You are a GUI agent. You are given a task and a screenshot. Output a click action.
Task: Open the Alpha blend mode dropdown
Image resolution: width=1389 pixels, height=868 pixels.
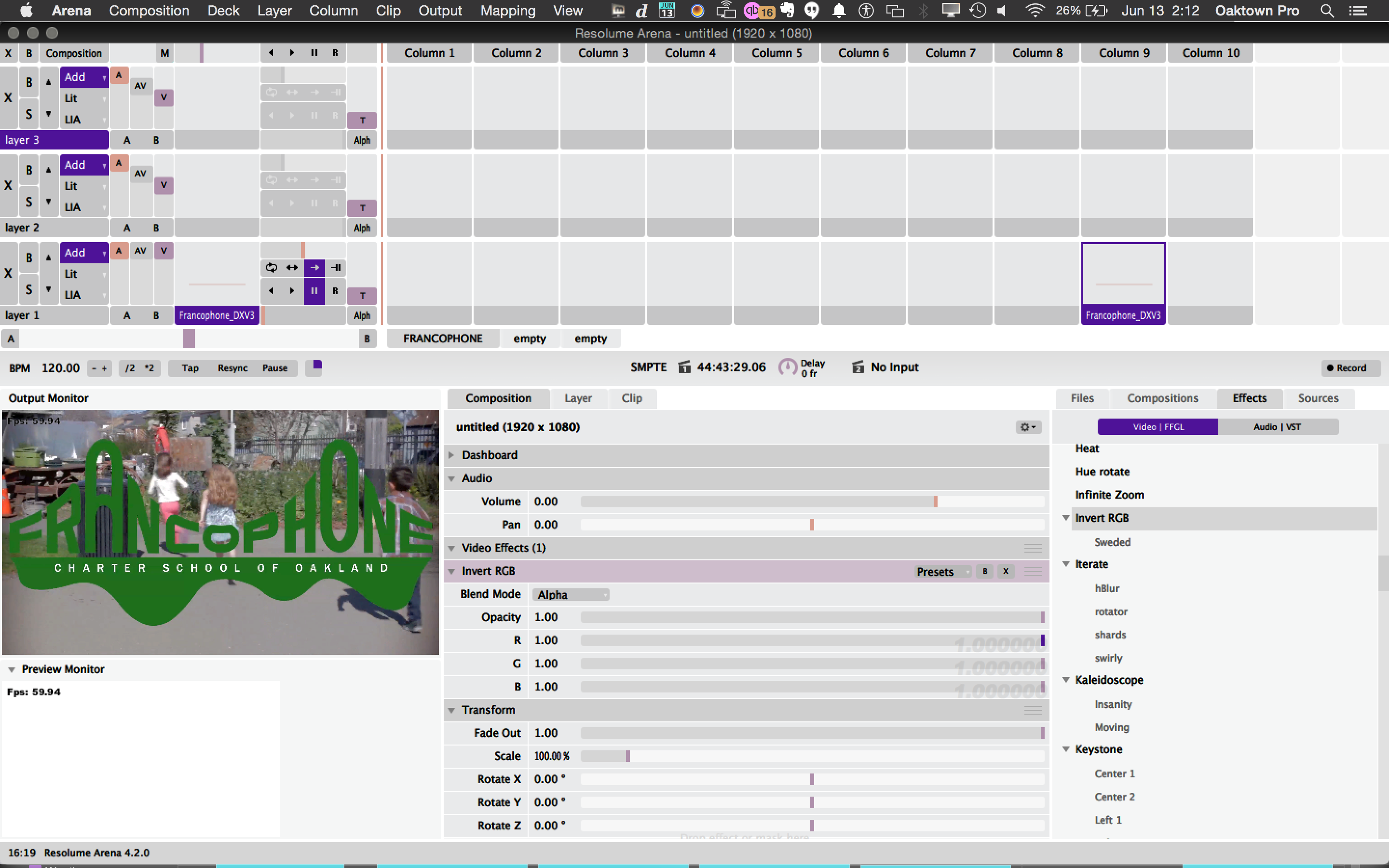click(571, 595)
